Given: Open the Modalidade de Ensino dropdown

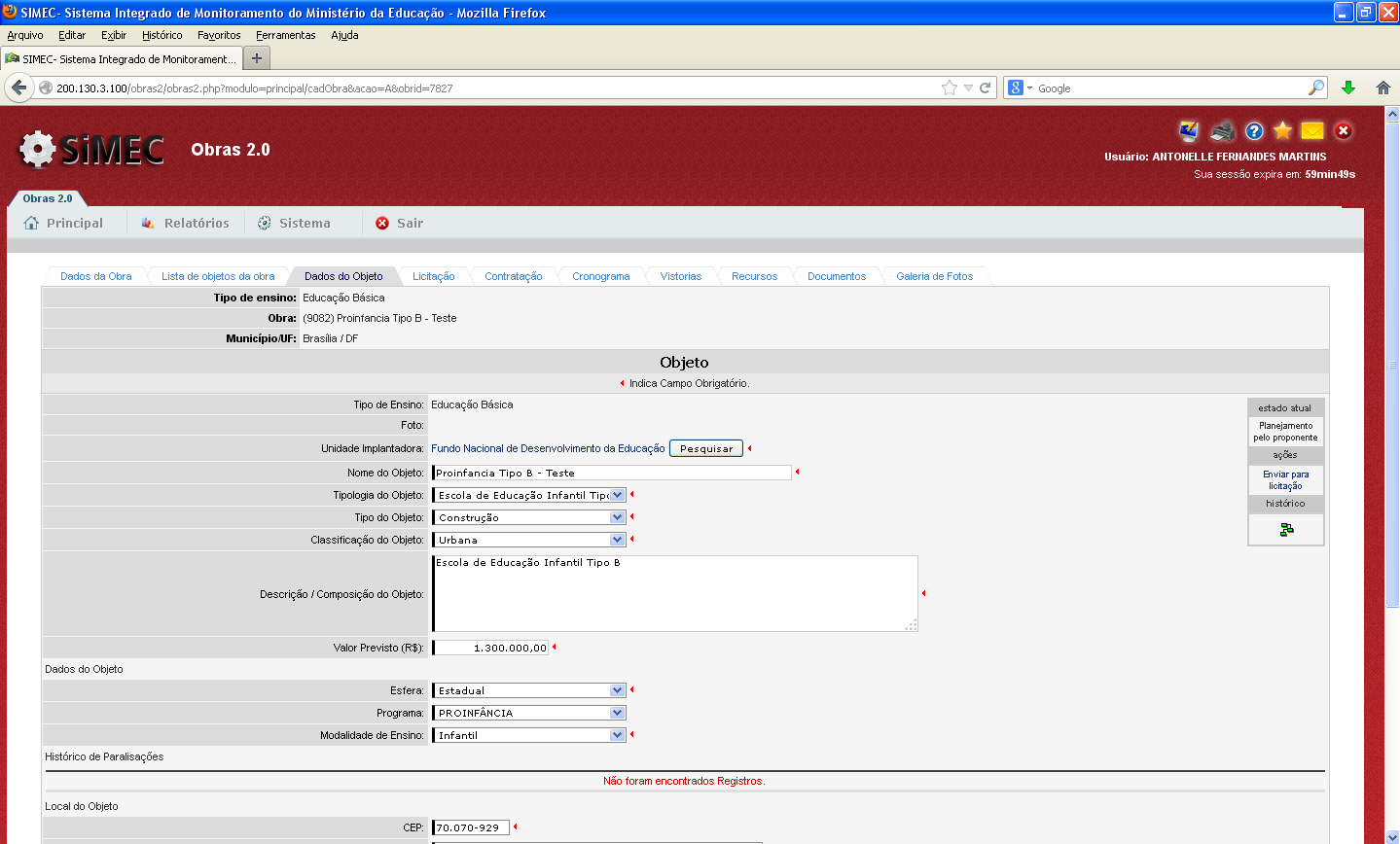Looking at the screenshot, I should coord(528,735).
